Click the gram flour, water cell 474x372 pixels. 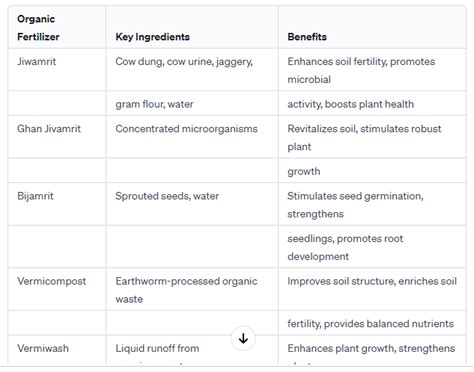[192, 103]
